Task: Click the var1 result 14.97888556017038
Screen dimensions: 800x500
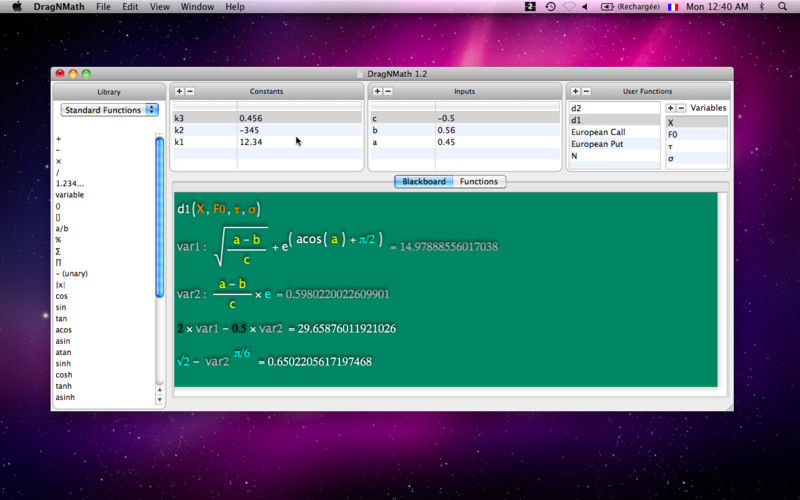Action: pyautogui.click(x=448, y=247)
